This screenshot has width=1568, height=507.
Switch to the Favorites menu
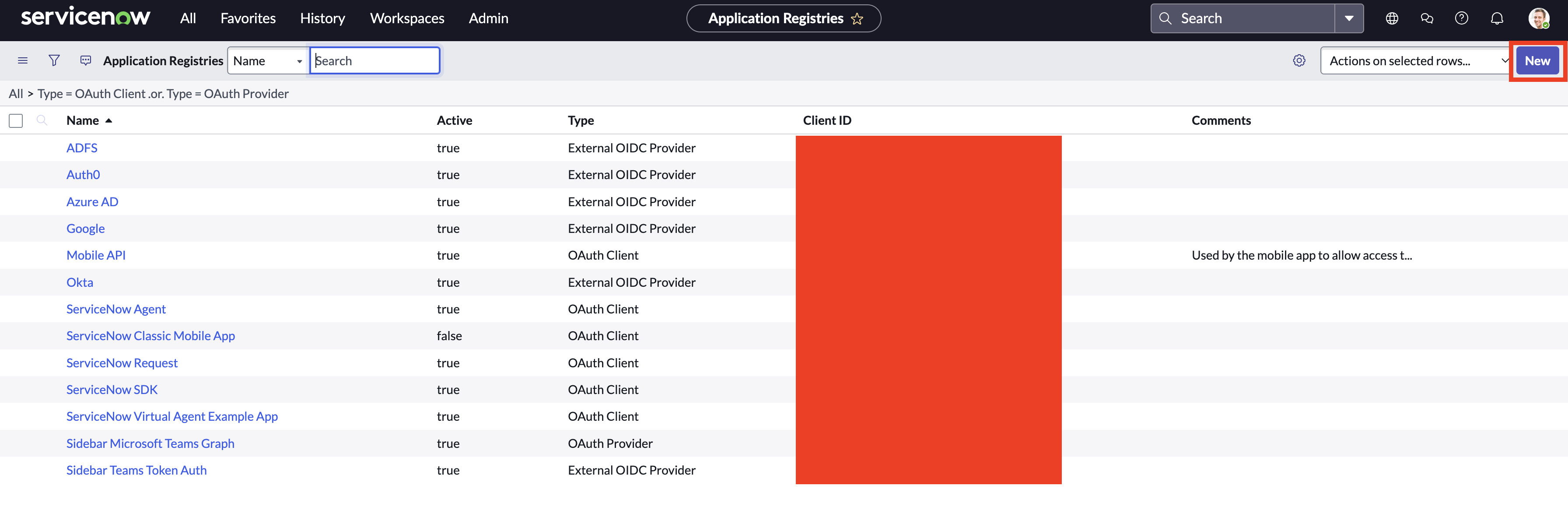tap(248, 18)
